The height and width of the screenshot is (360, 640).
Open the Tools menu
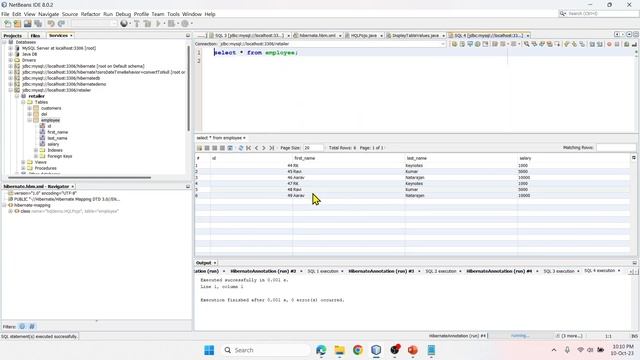[x=173, y=14]
